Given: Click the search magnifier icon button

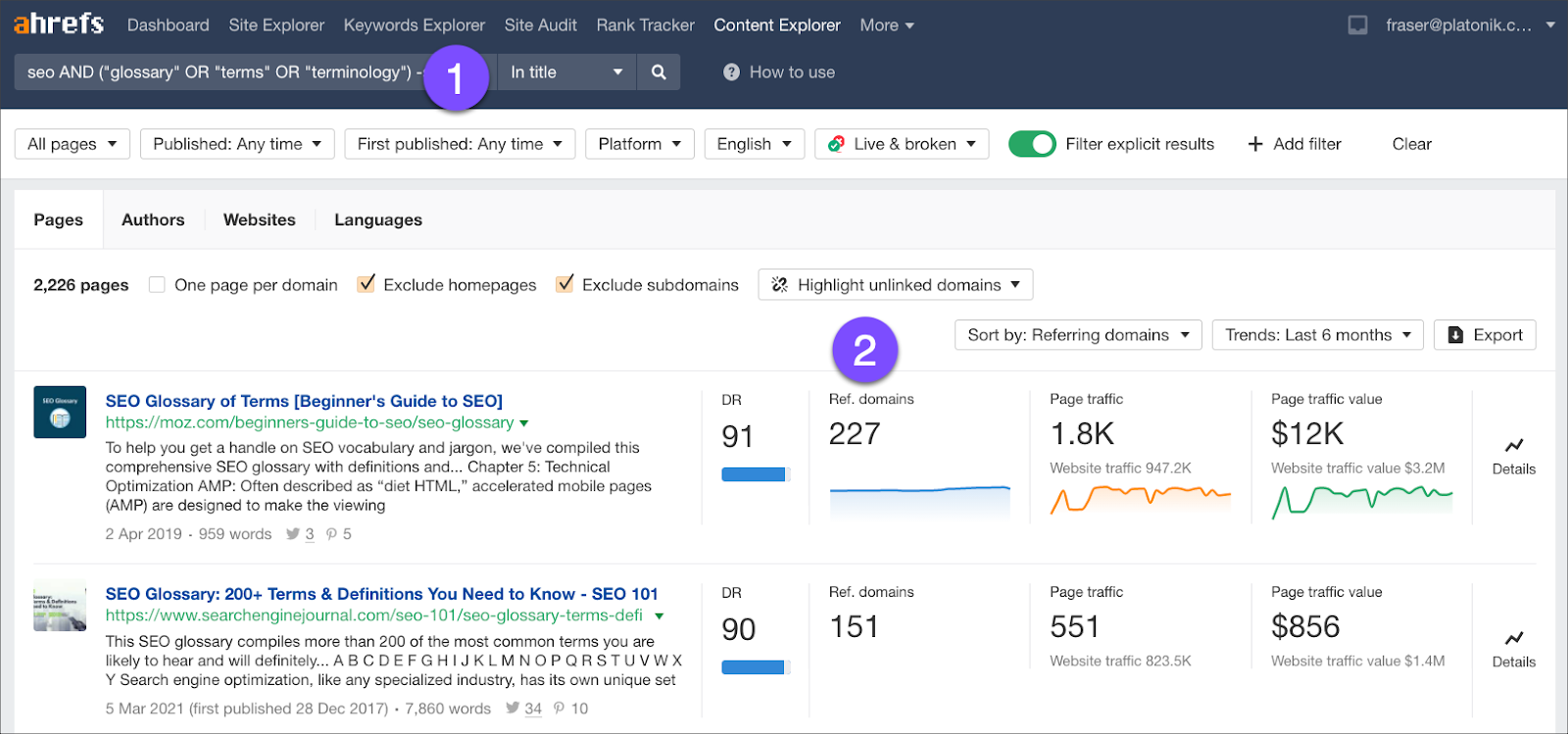Looking at the screenshot, I should pos(659,72).
